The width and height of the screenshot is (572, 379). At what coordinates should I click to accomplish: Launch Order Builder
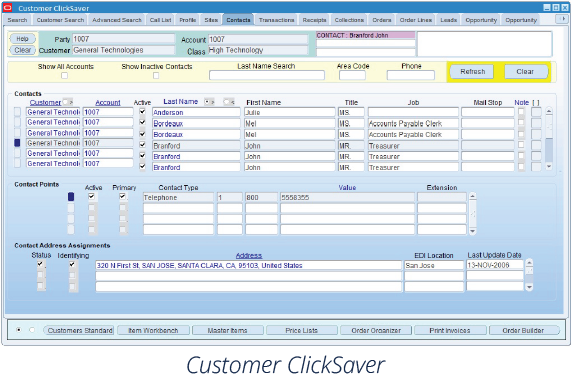point(523,330)
